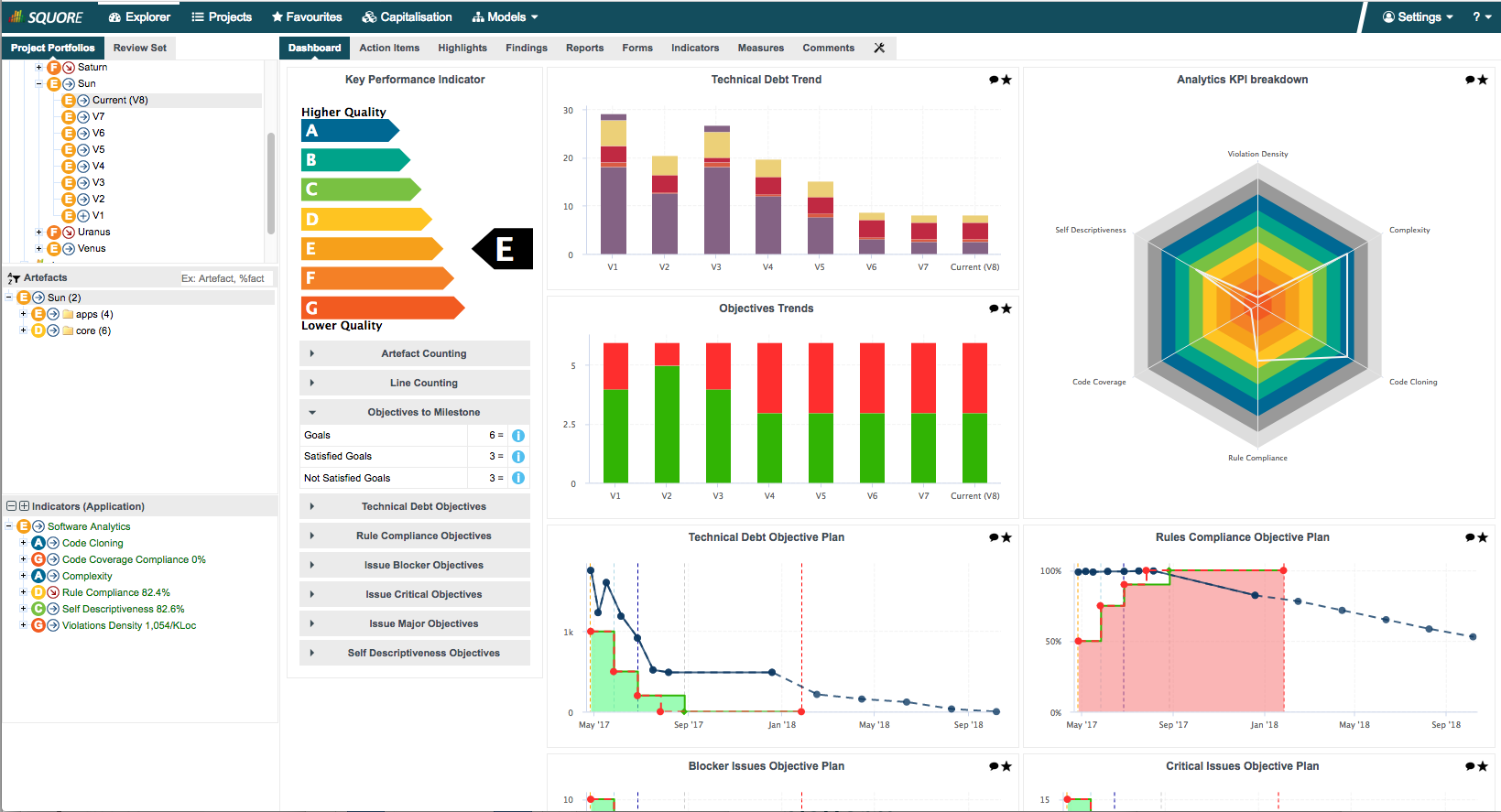Image resolution: width=1501 pixels, height=812 pixels.
Task: Toggle favourite star on Analytics KPI breakdown
Action: click(1483, 81)
